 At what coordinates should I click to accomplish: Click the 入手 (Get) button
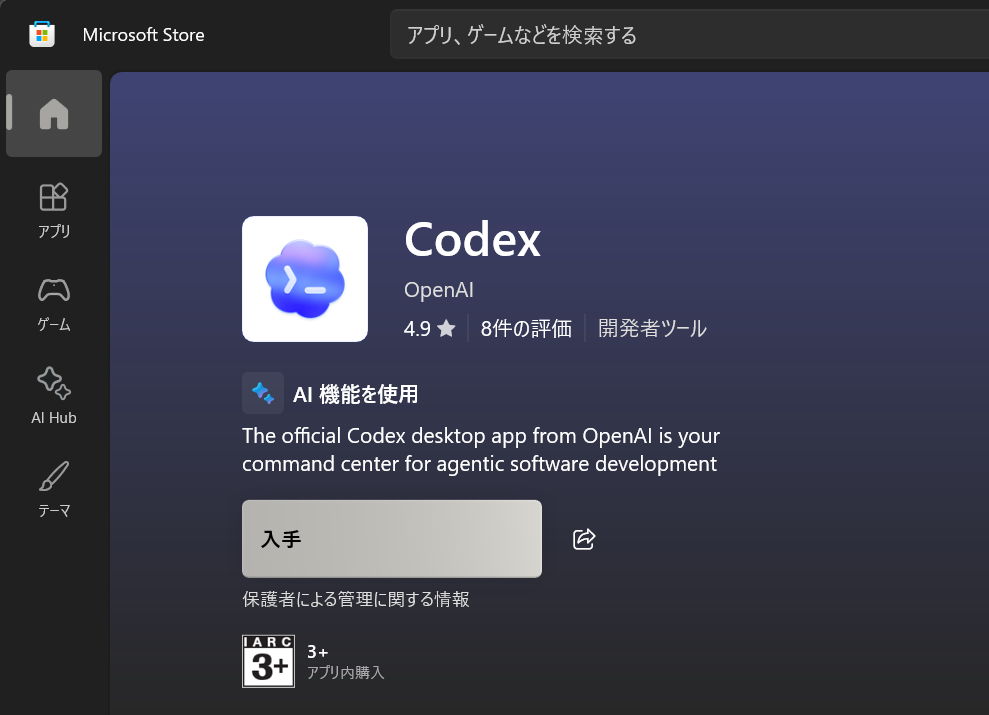tap(392, 539)
